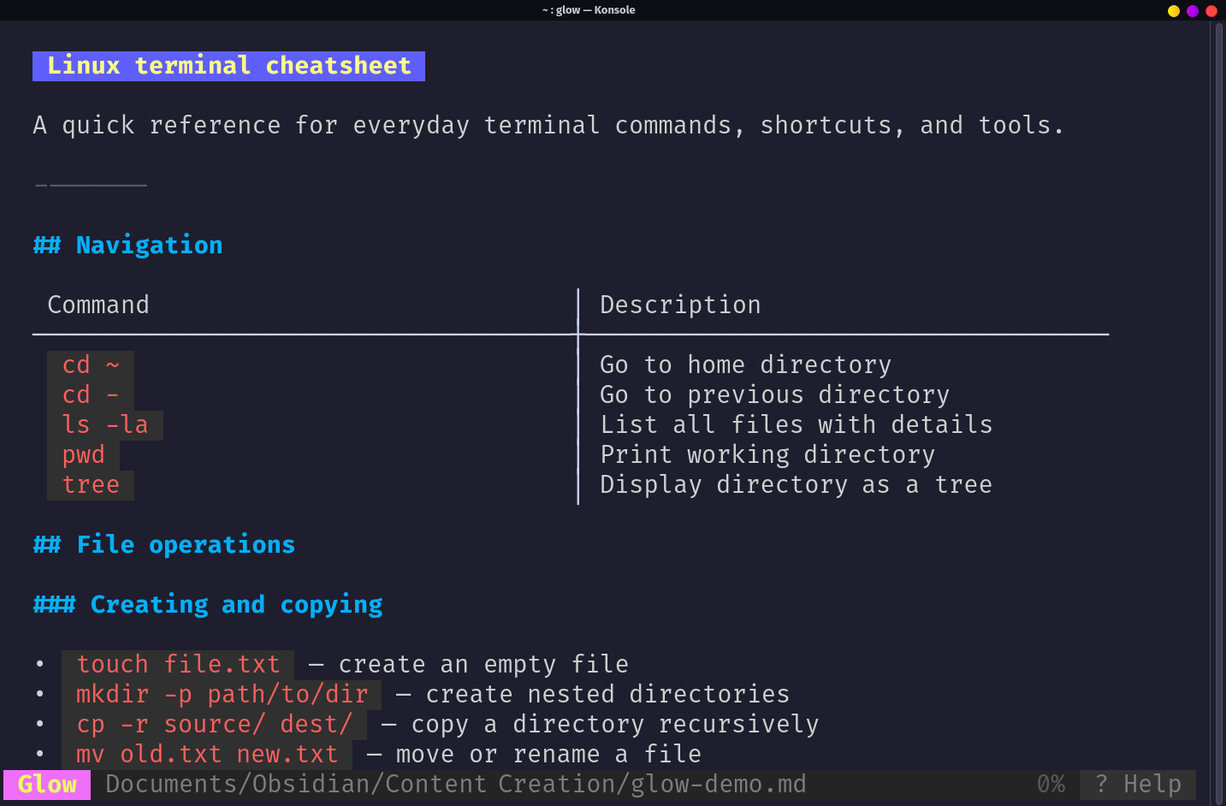Click the yellow window control dot
1226x806 pixels.
point(1174,10)
